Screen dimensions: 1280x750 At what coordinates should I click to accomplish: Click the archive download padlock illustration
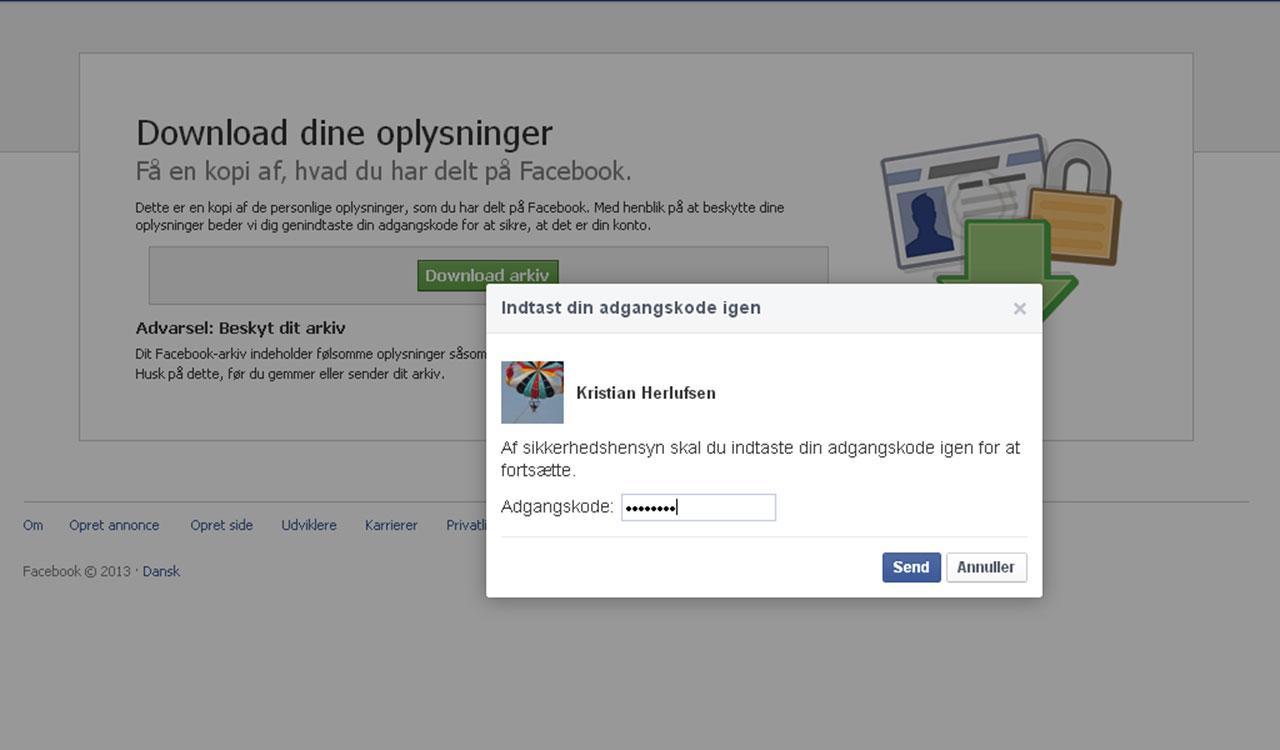1000,230
